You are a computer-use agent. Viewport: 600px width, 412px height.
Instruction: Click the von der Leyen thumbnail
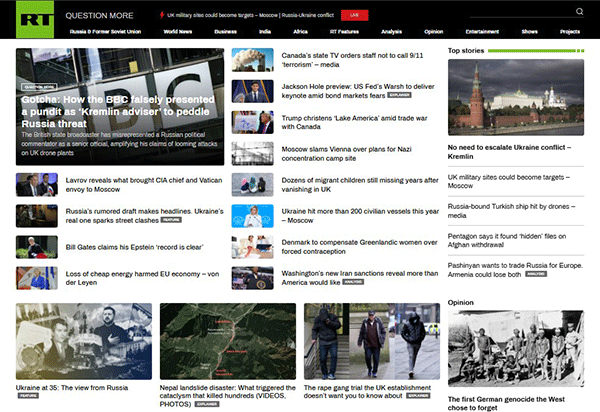37,278
